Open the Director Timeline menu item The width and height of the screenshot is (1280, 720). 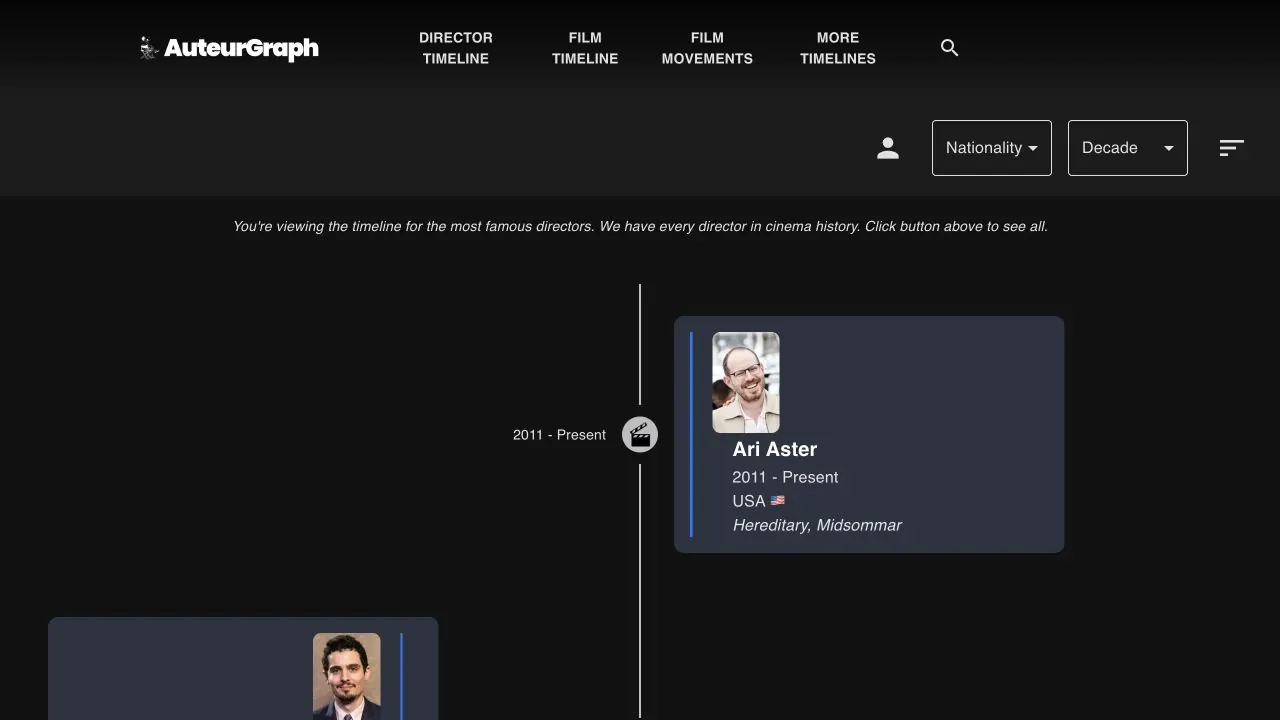[x=456, y=48]
